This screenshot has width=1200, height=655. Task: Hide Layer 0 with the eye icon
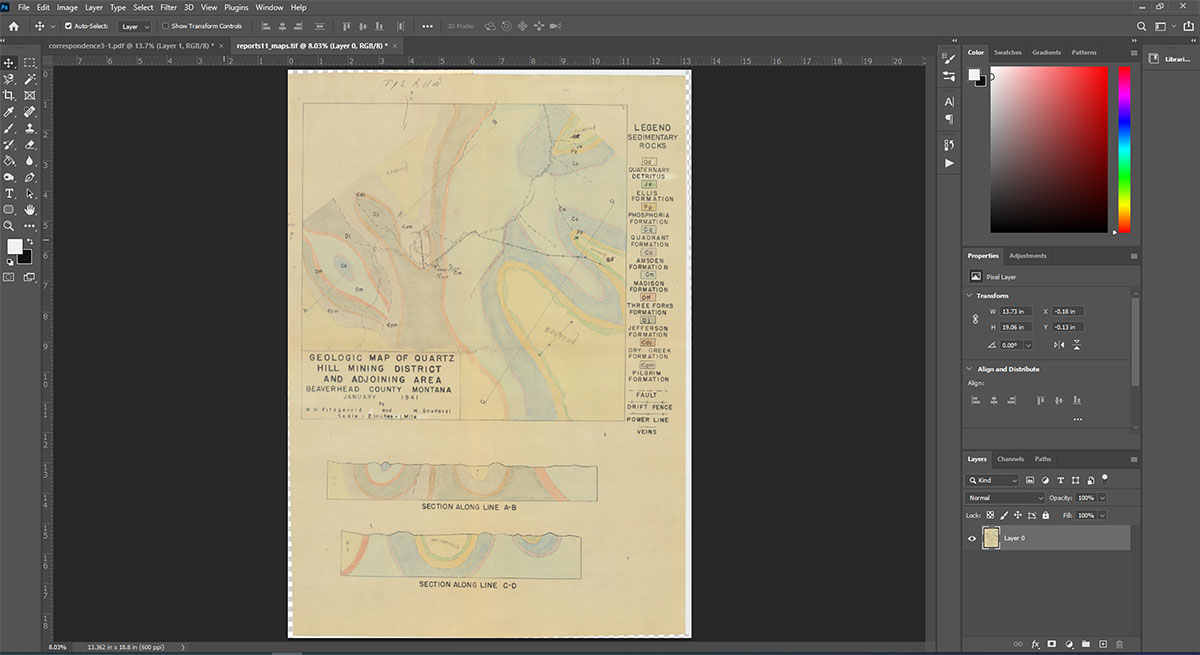tap(972, 538)
